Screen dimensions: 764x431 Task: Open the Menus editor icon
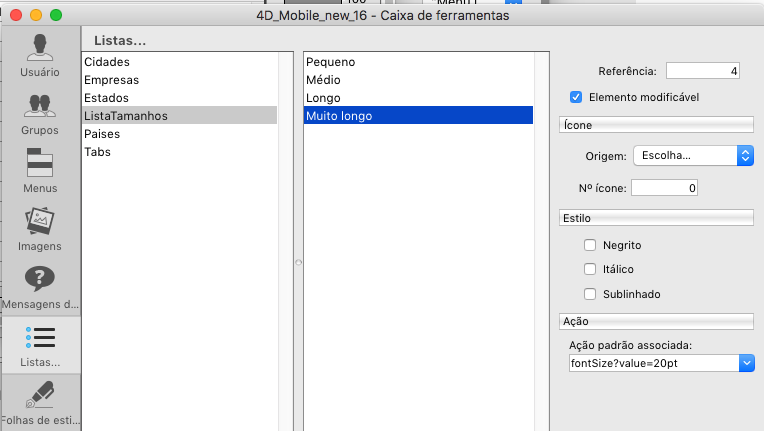(40, 164)
